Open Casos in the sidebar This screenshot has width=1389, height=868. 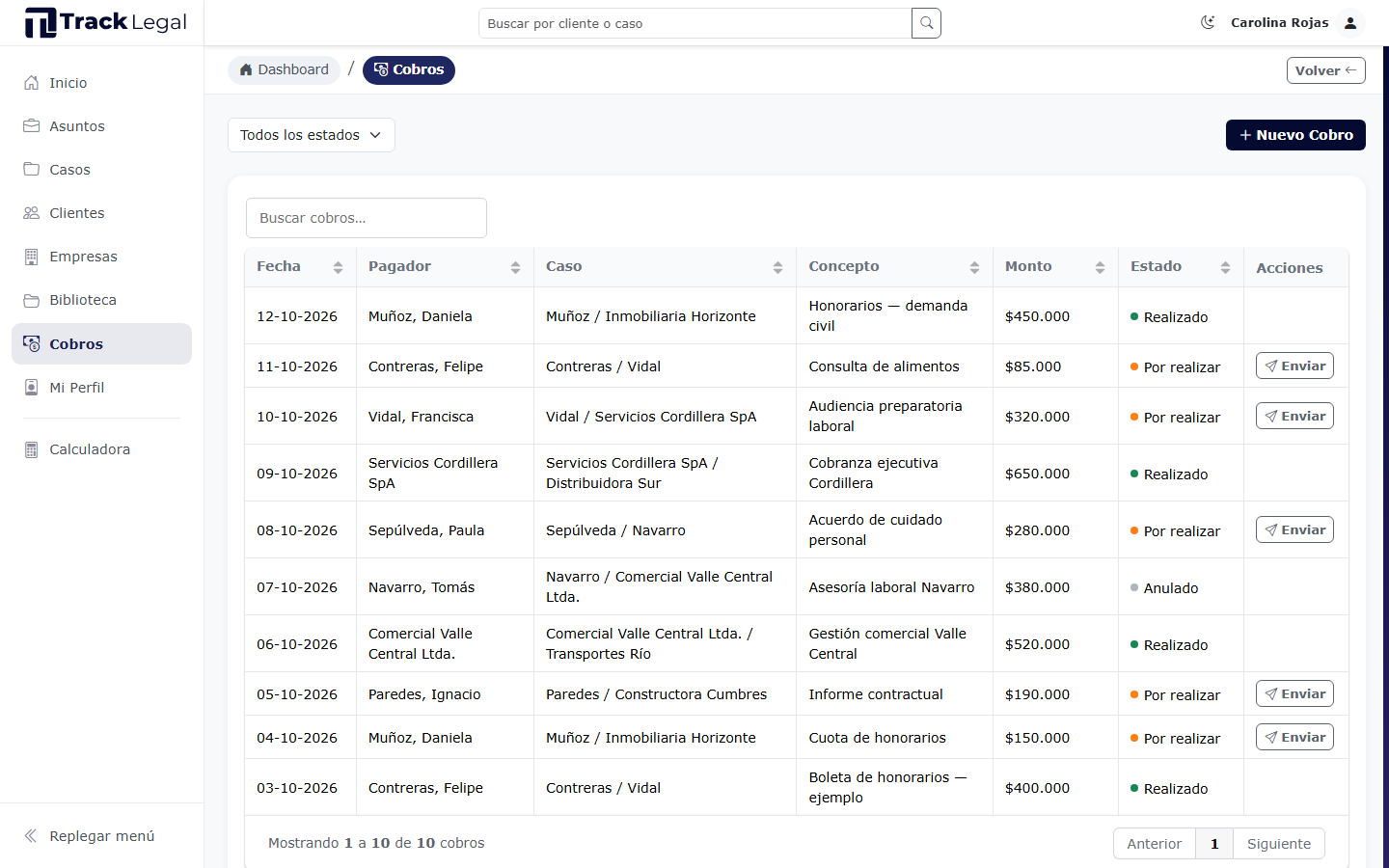[x=101, y=170]
